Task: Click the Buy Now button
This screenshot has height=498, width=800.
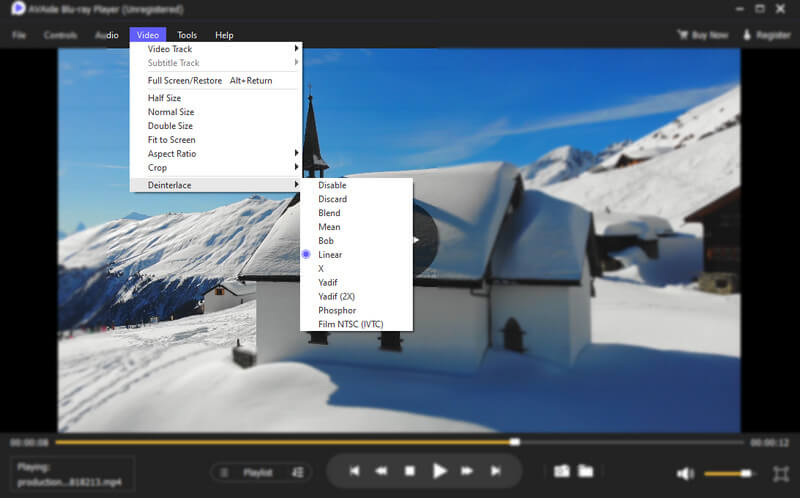Action: click(703, 35)
